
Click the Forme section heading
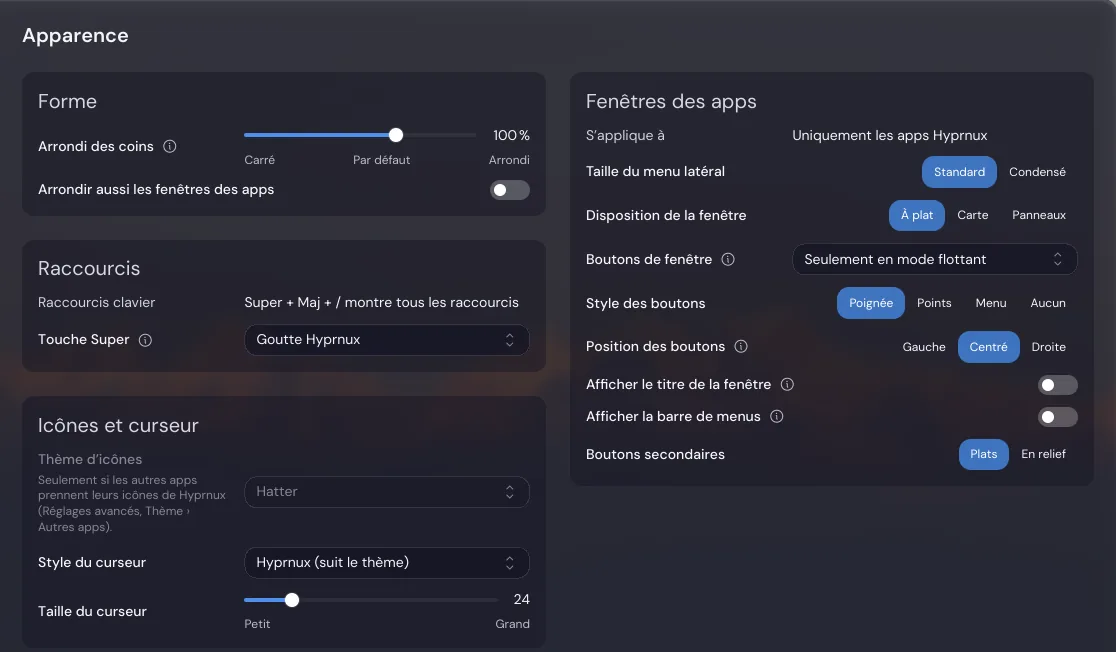coord(67,101)
